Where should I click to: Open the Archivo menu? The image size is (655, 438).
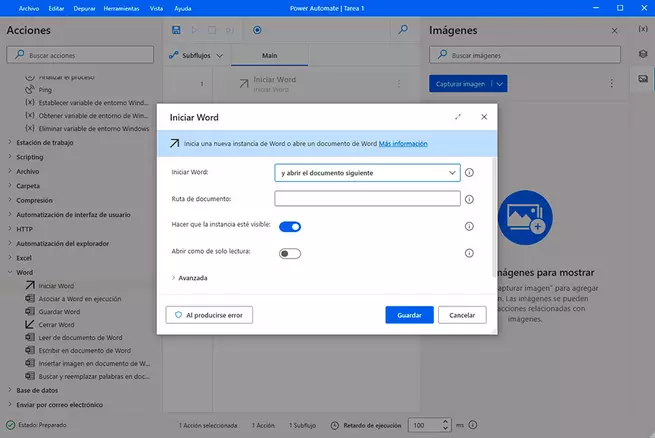point(29,8)
